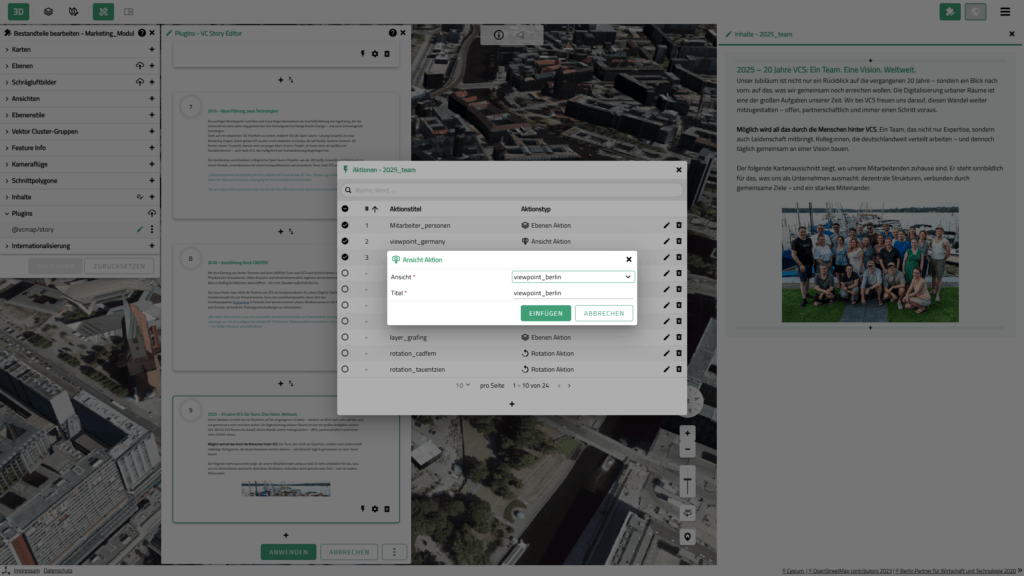Uncheck the row number 3 checkbox
The image size is (1024, 576).
click(x=345, y=257)
